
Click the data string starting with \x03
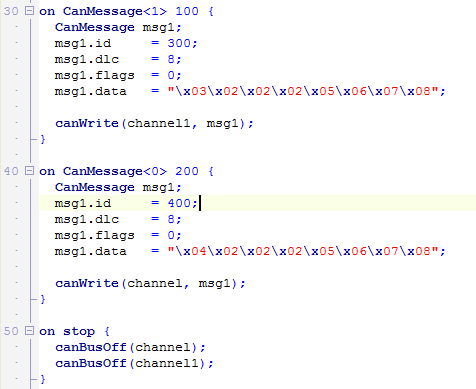(303, 91)
